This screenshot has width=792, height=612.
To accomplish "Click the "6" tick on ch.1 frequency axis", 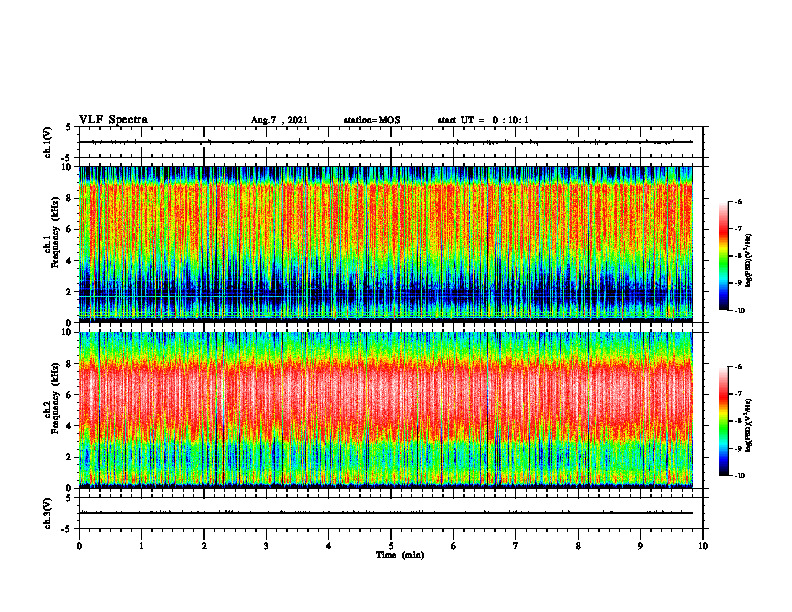I will click(x=70, y=229).
